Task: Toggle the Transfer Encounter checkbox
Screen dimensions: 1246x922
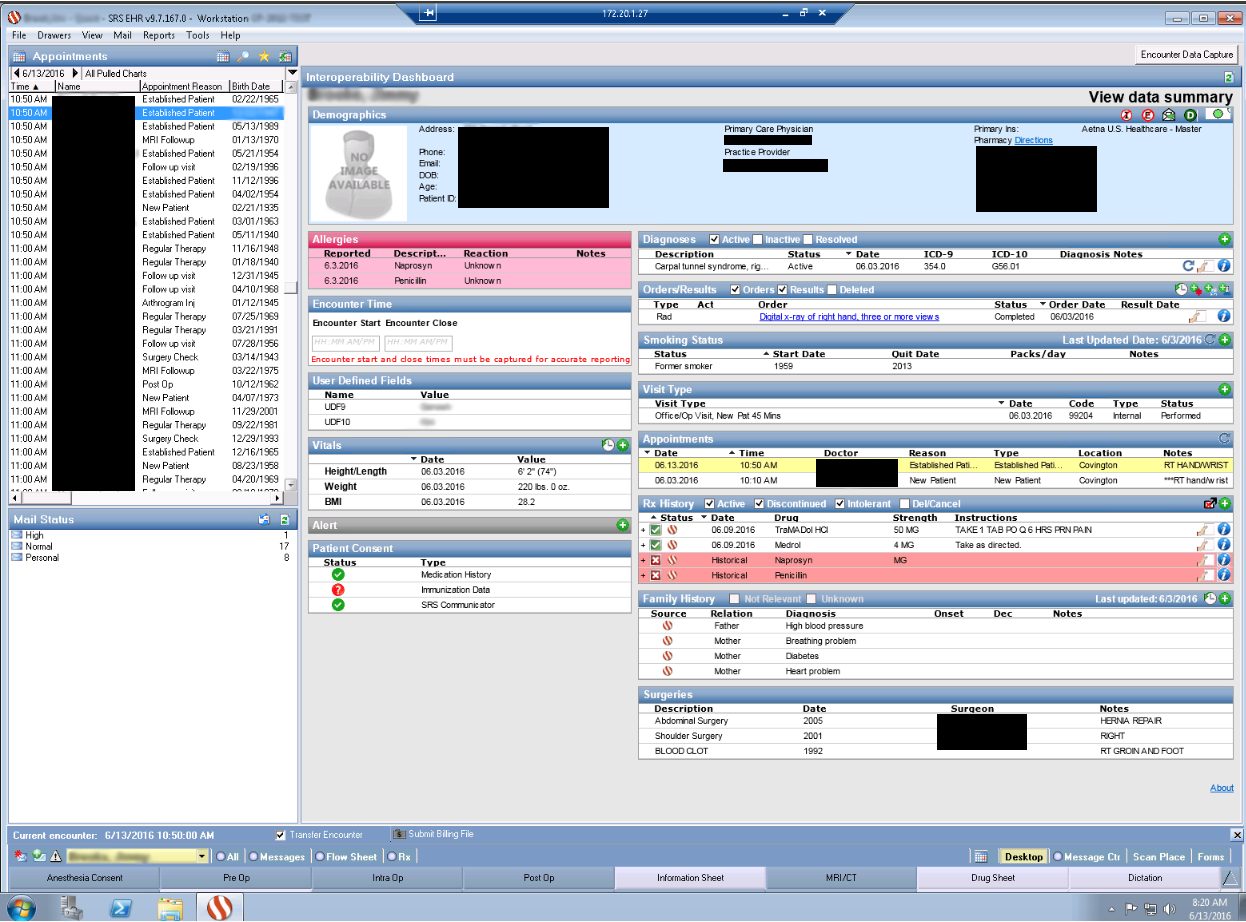Action: tap(280, 834)
